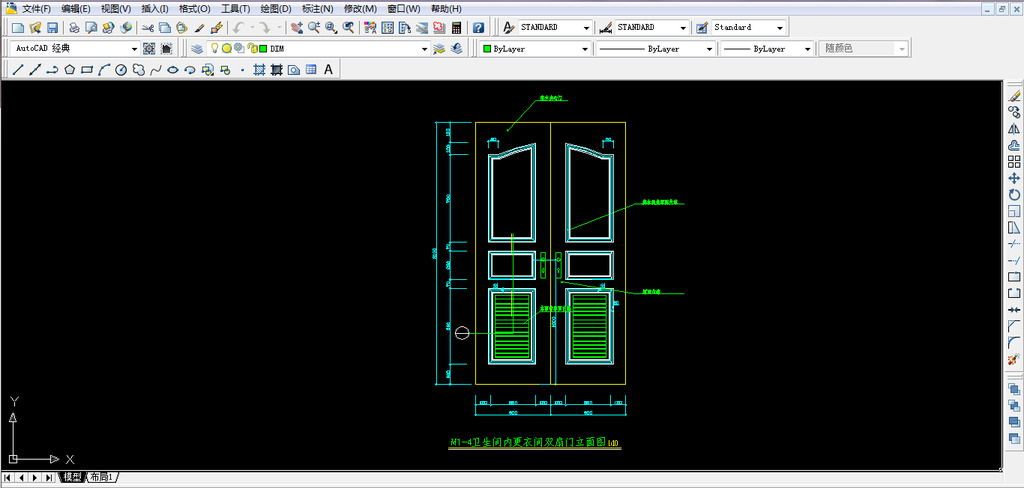Select the Hatch tool icon
Viewport: 1024px width, 488px height.
tap(260, 70)
